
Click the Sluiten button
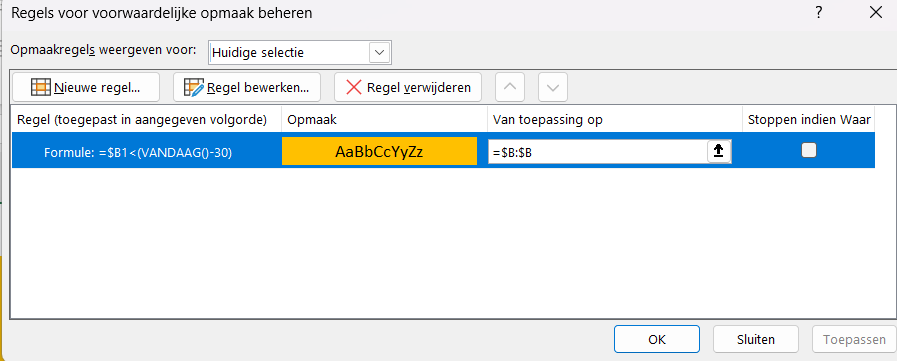pos(756,339)
